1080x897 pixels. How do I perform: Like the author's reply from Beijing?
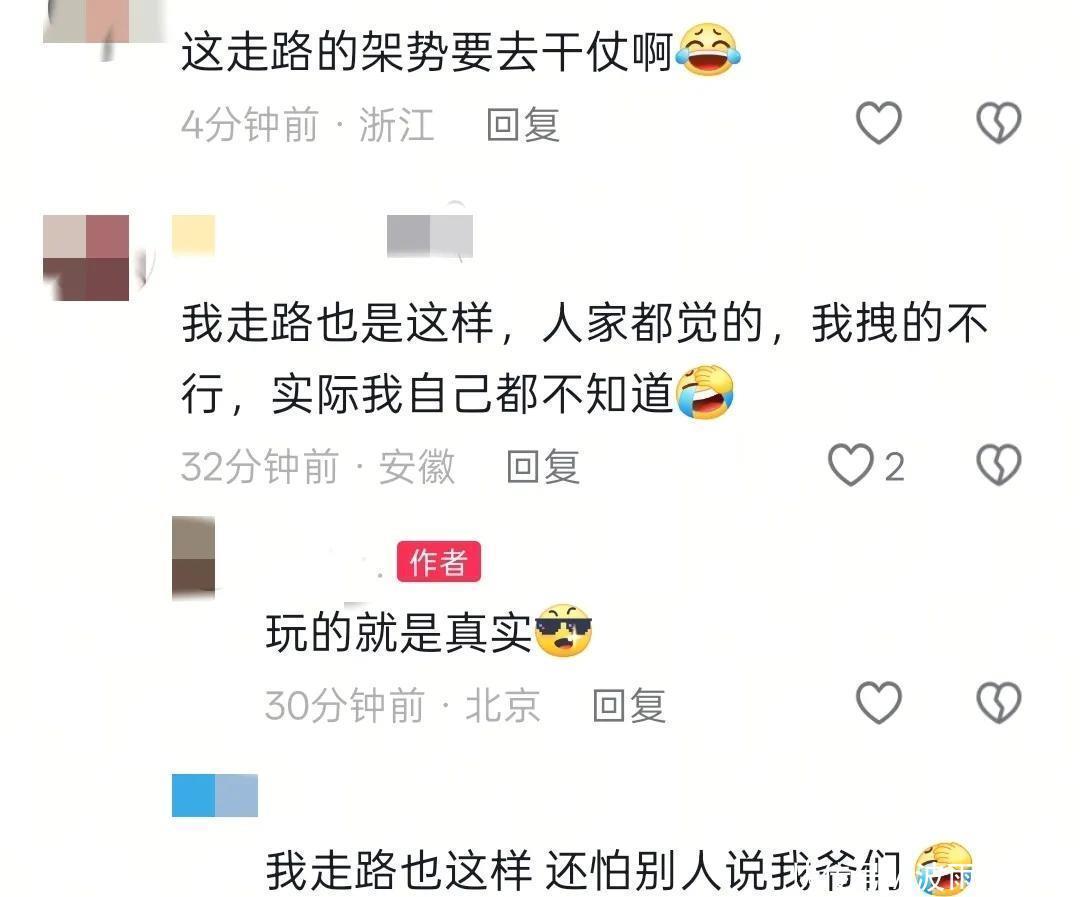878,703
